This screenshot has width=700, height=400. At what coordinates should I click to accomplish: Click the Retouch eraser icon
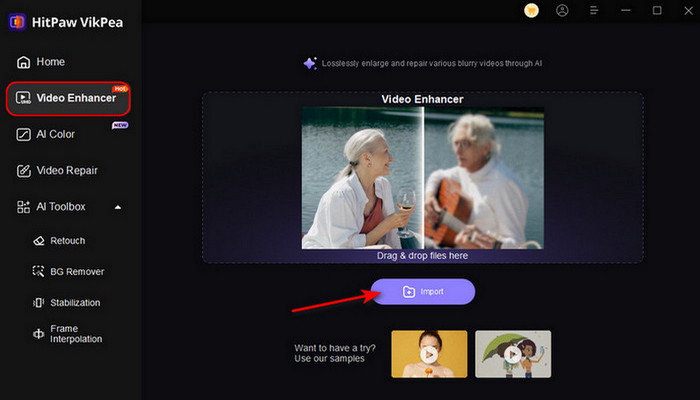39,241
